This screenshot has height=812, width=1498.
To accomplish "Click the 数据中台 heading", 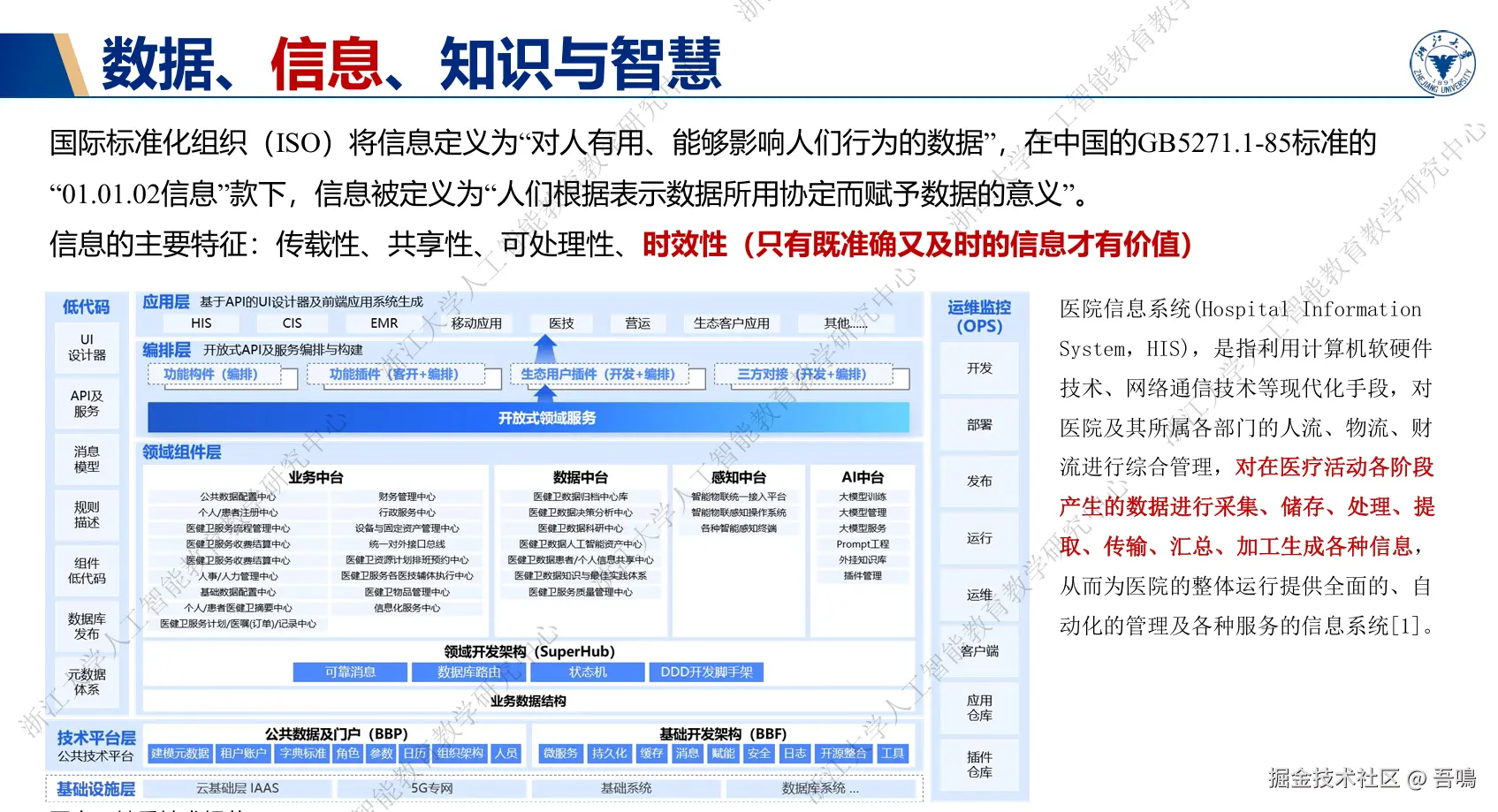I will (580, 477).
